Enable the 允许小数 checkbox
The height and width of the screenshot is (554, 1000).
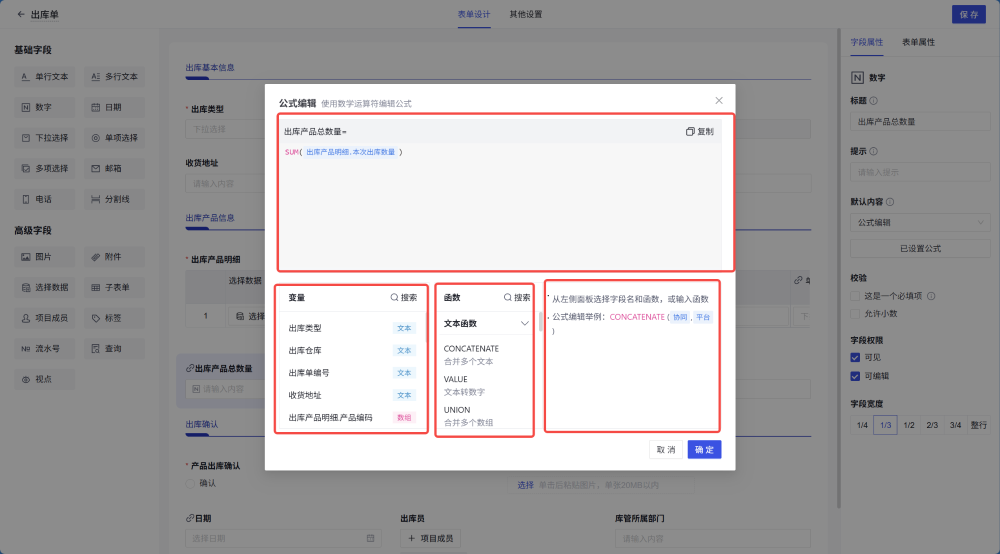tap(855, 313)
